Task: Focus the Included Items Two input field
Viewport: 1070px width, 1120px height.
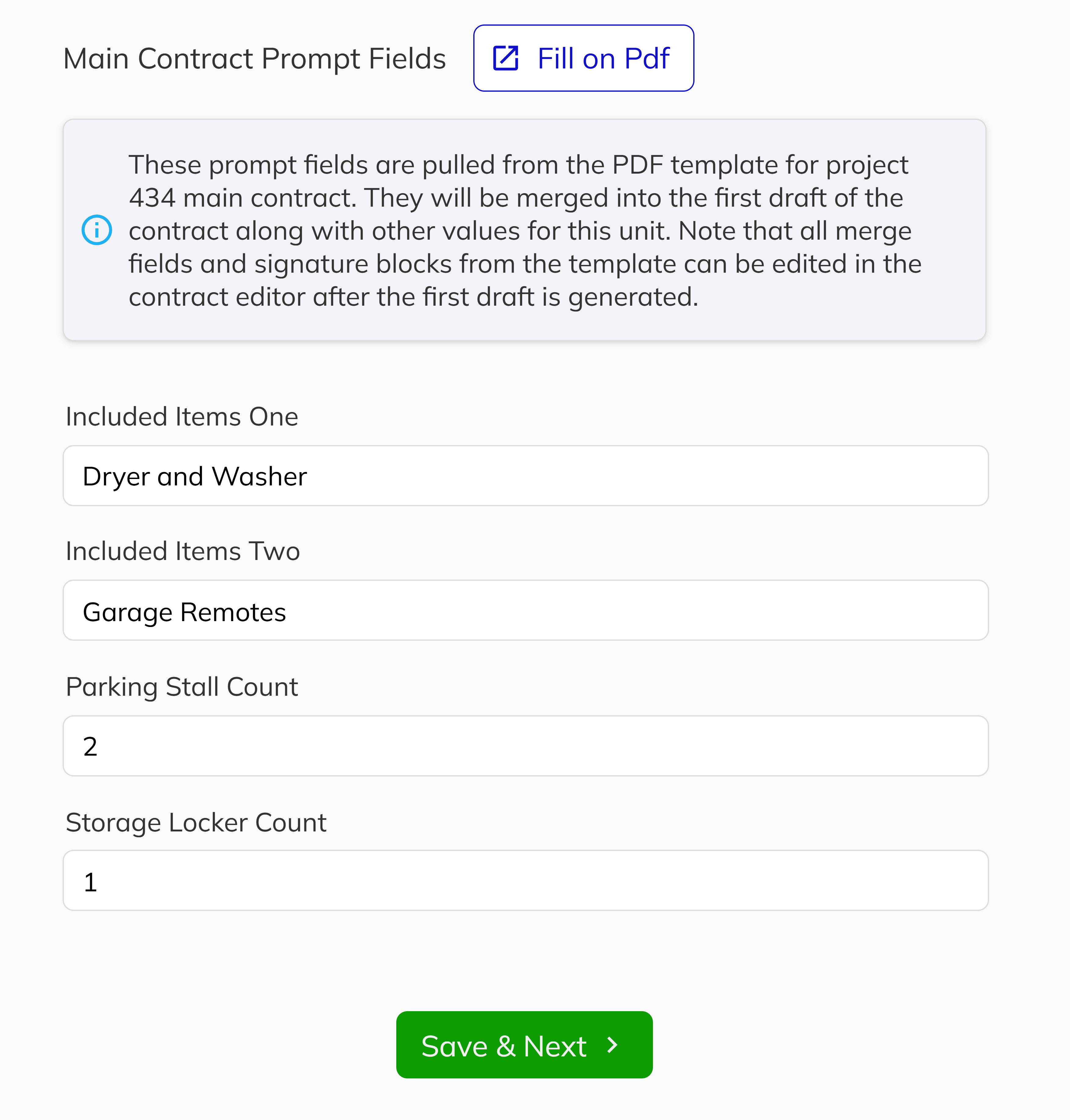Action: tap(525, 610)
